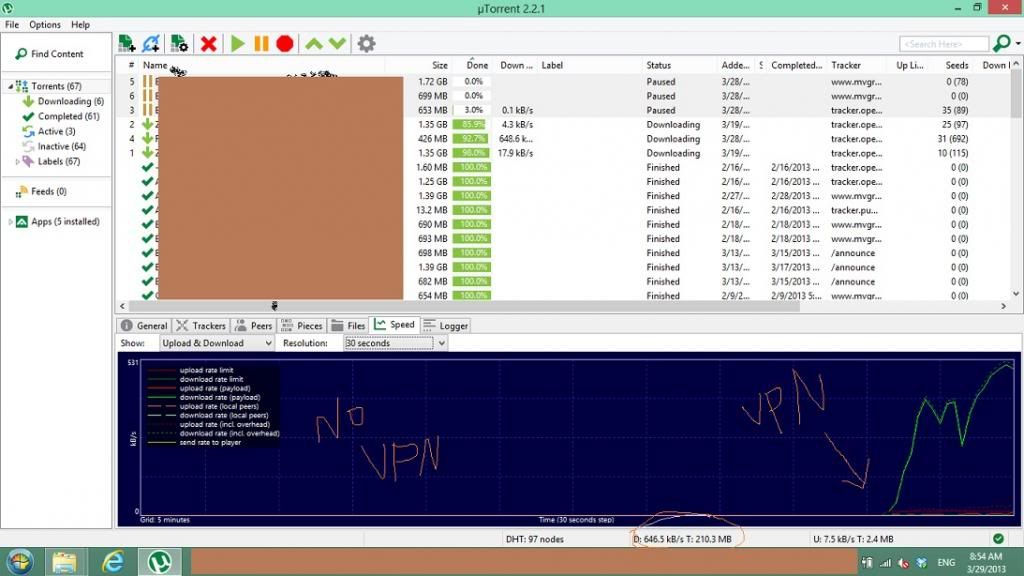
Task: Open the File menu
Action: coord(12,25)
